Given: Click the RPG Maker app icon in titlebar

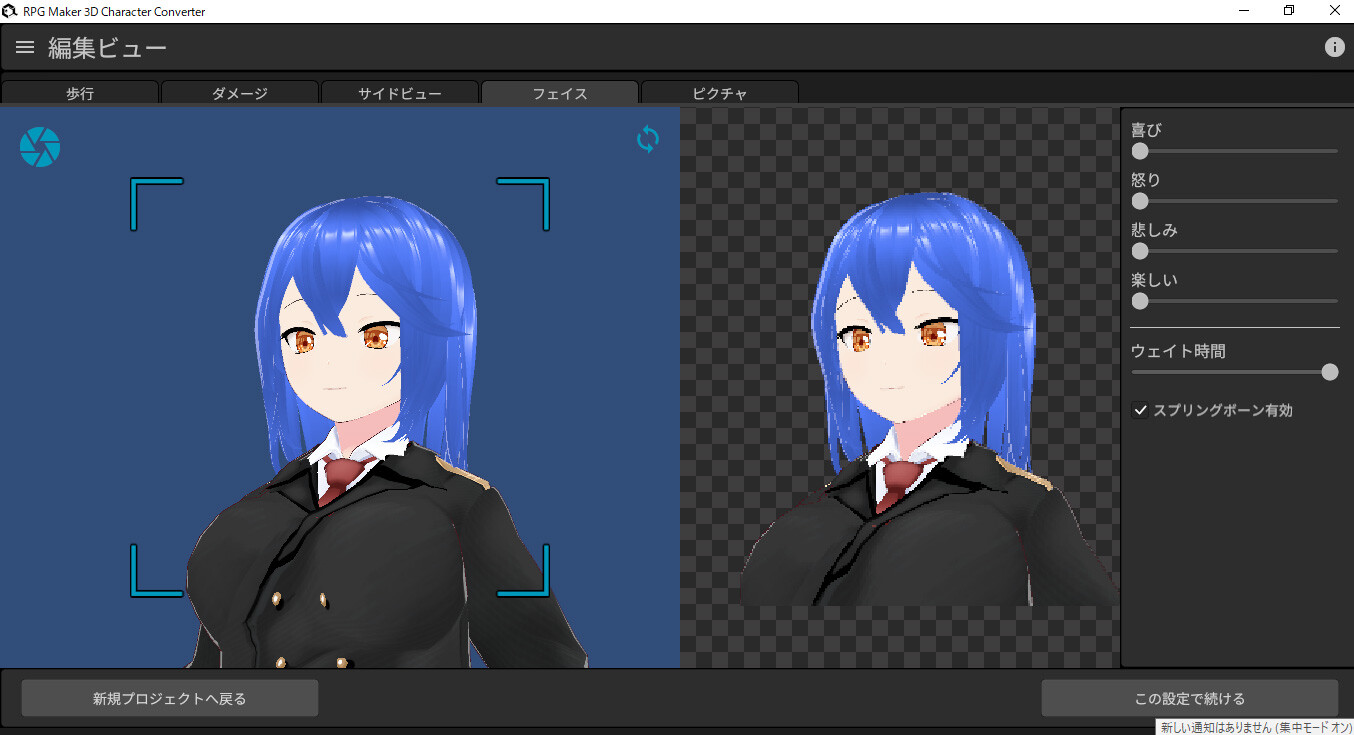Looking at the screenshot, I should (x=9, y=10).
